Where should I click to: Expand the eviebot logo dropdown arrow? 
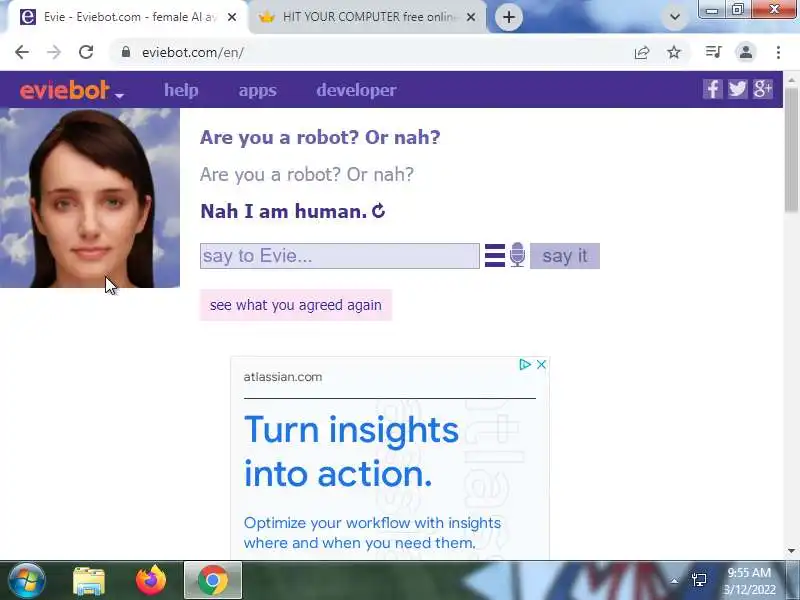click(119, 95)
